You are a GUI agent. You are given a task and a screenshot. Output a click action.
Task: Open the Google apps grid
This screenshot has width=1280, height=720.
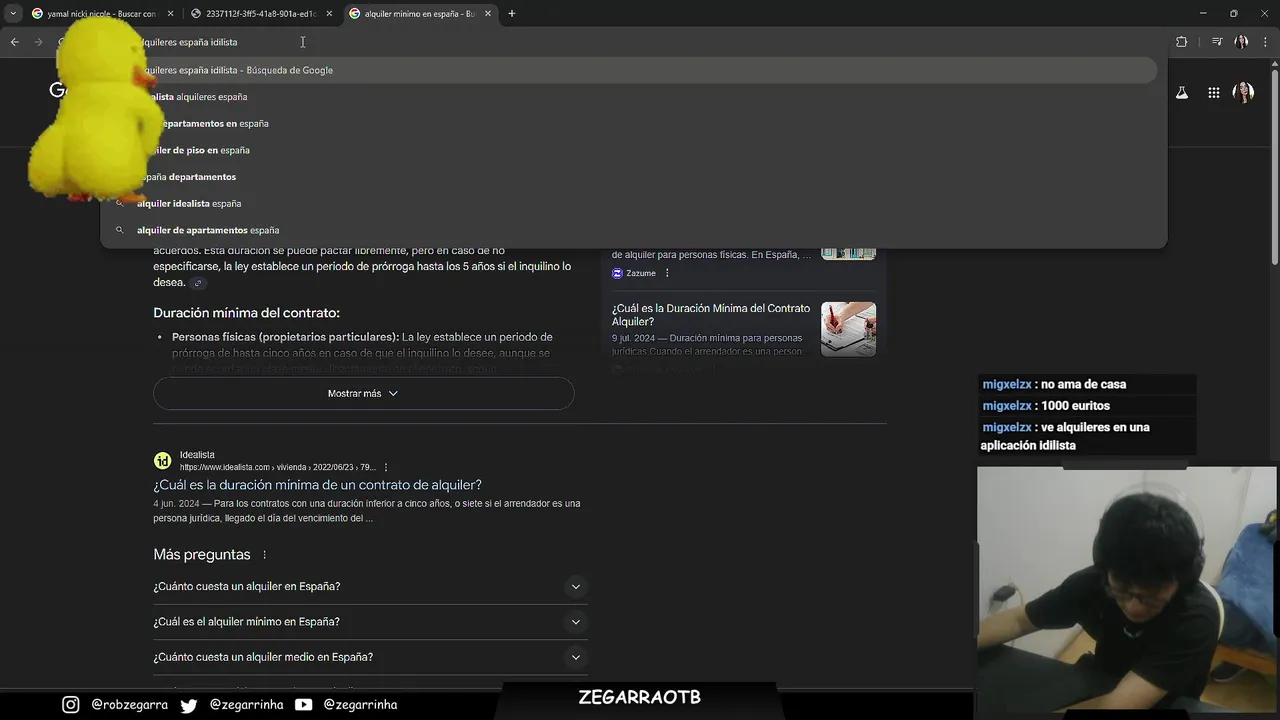pyautogui.click(x=1213, y=93)
